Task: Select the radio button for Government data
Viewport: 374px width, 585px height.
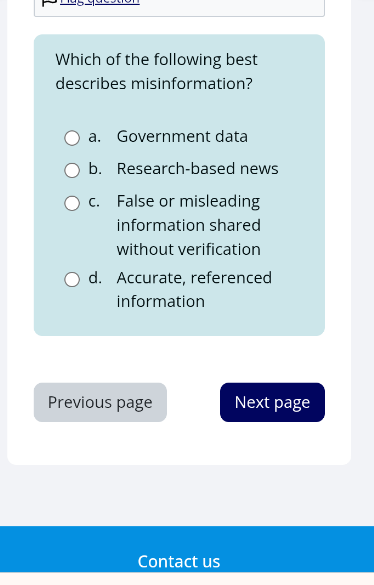Action: (72, 138)
